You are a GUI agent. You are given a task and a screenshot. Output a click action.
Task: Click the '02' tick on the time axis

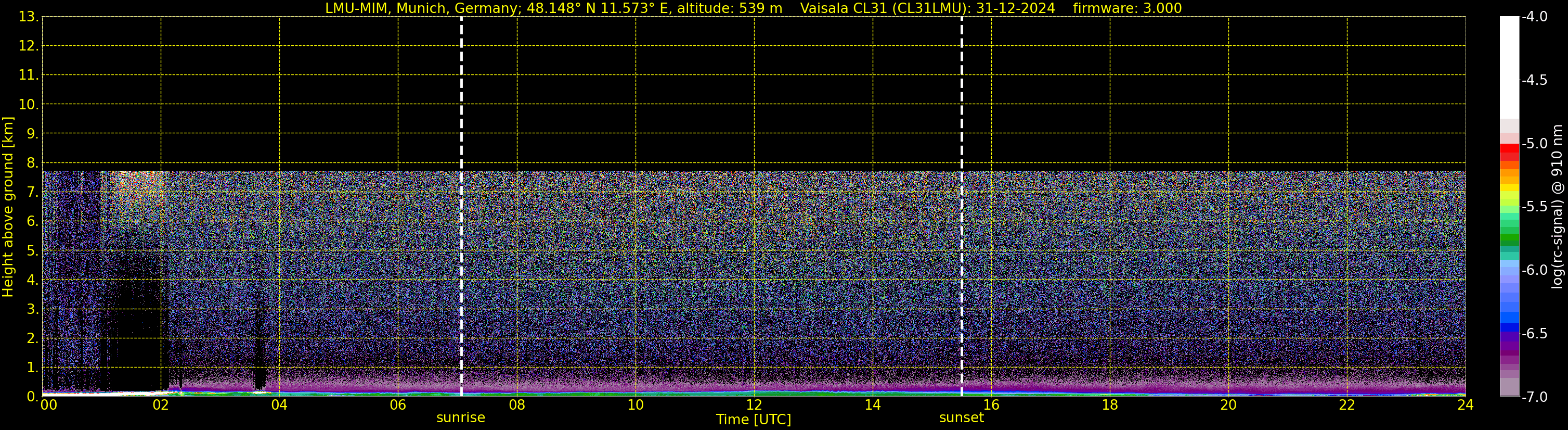coord(161,405)
